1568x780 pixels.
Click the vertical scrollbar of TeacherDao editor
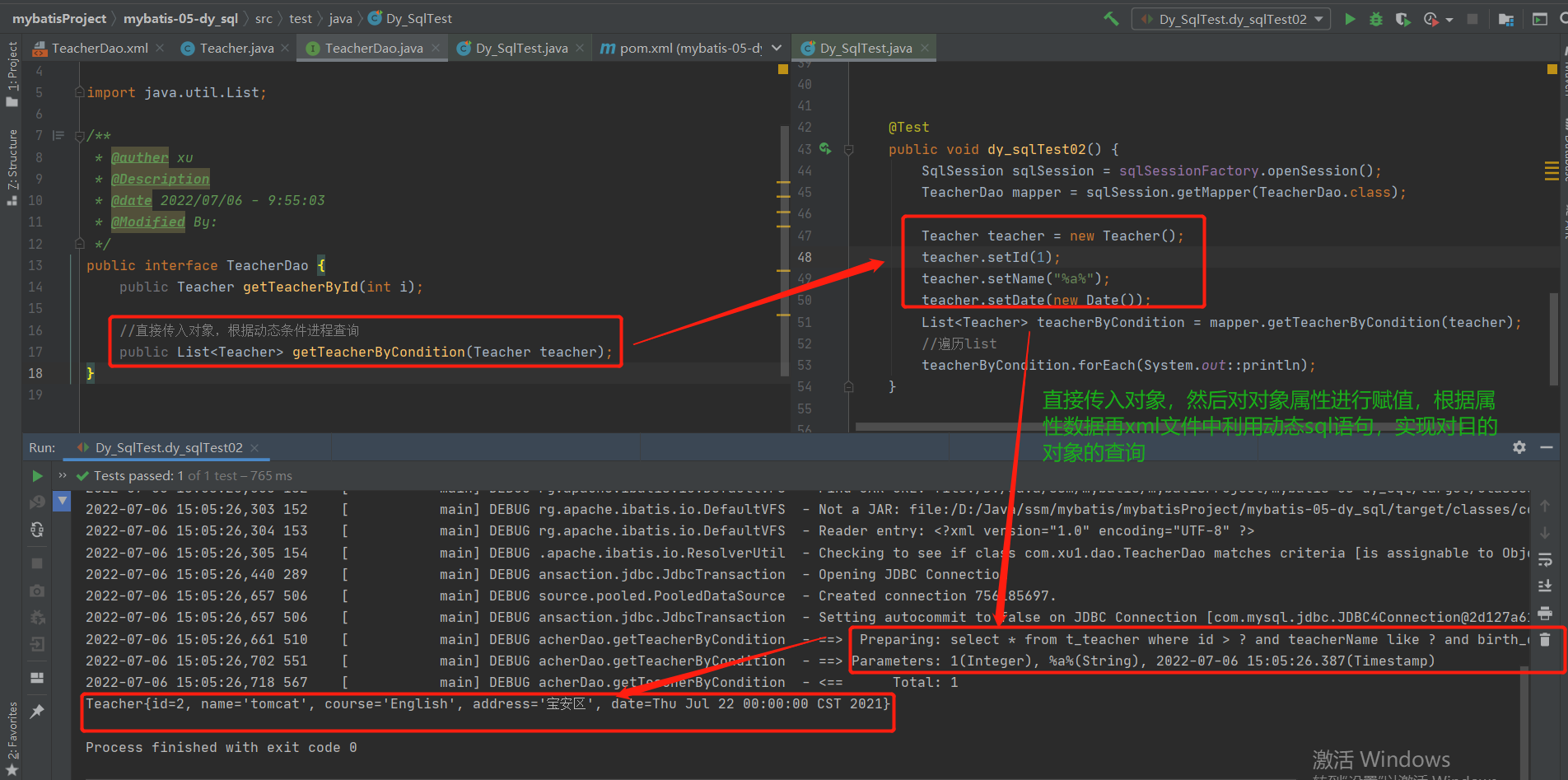[785, 251]
